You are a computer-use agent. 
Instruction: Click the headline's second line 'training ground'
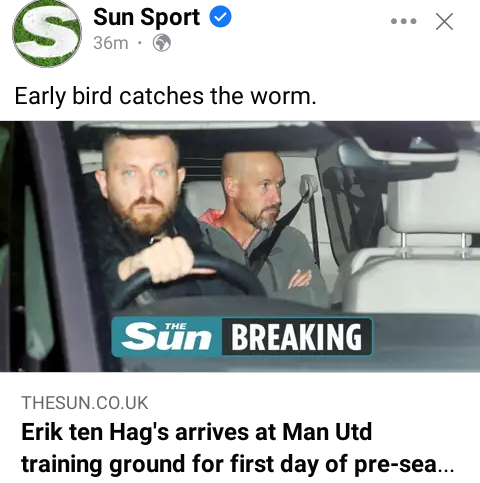tap(103, 464)
